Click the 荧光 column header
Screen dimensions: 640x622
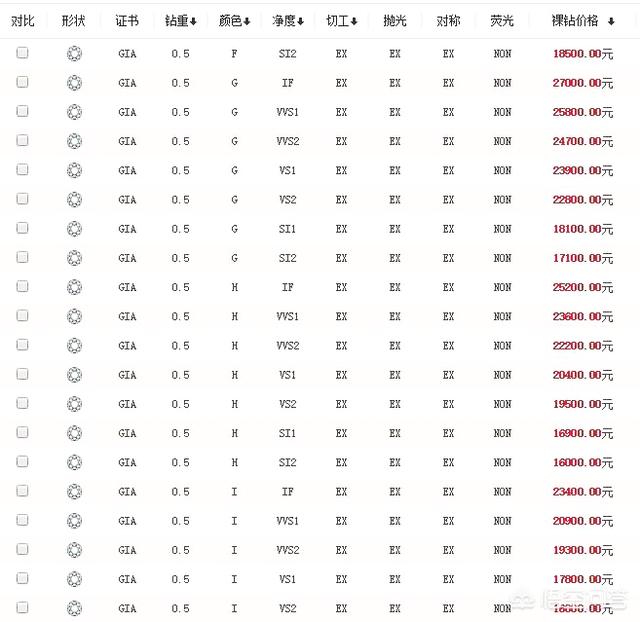(502, 21)
